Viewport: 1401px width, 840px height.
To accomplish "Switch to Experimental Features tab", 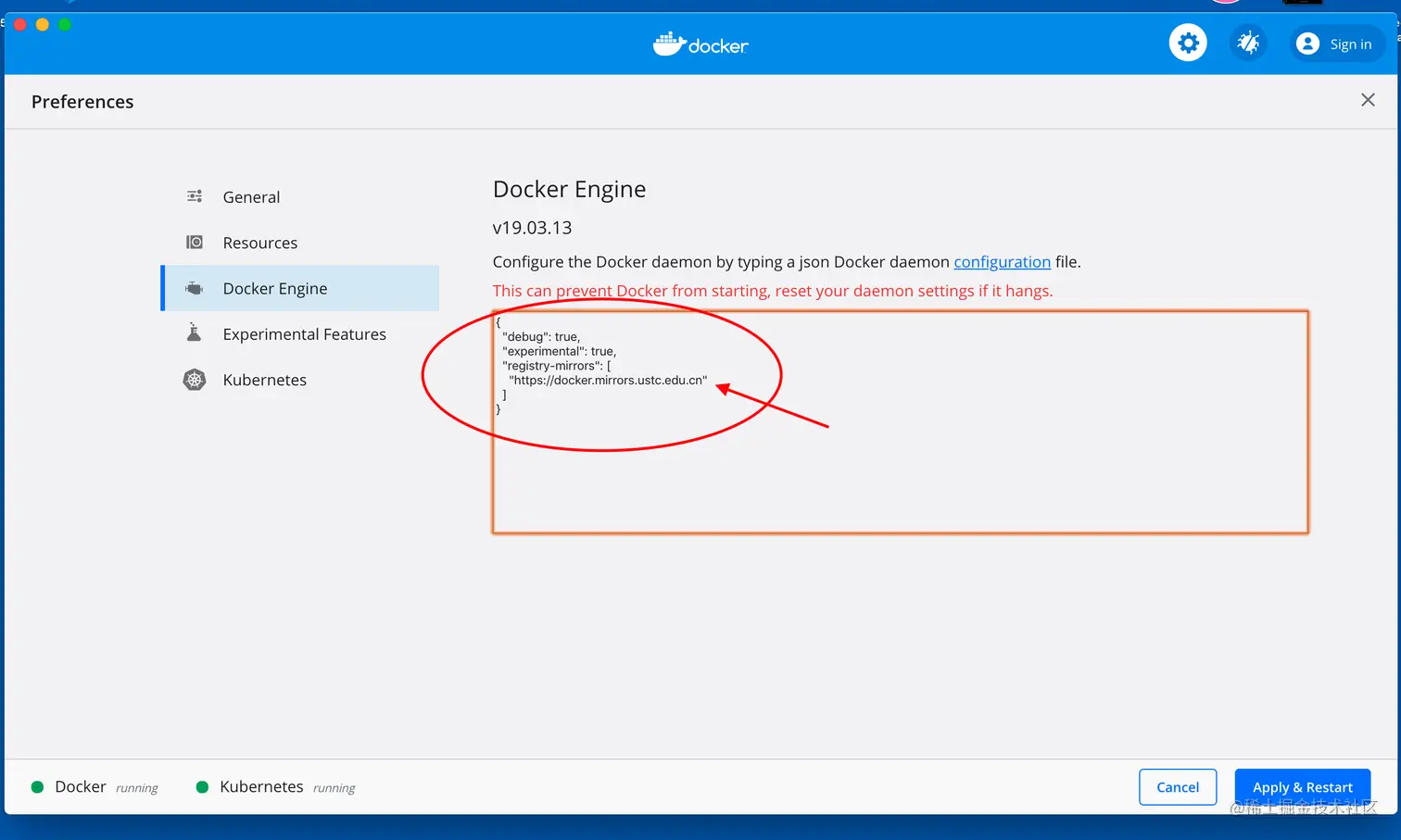I will click(x=300, y=334).
